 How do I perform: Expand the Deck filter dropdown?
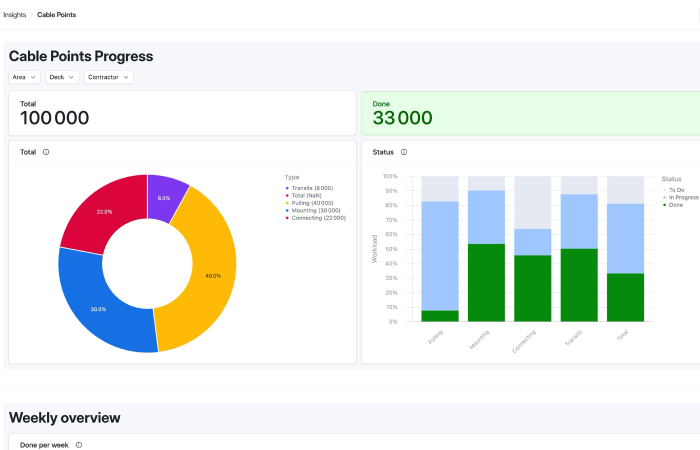click(x=62, y=77)
